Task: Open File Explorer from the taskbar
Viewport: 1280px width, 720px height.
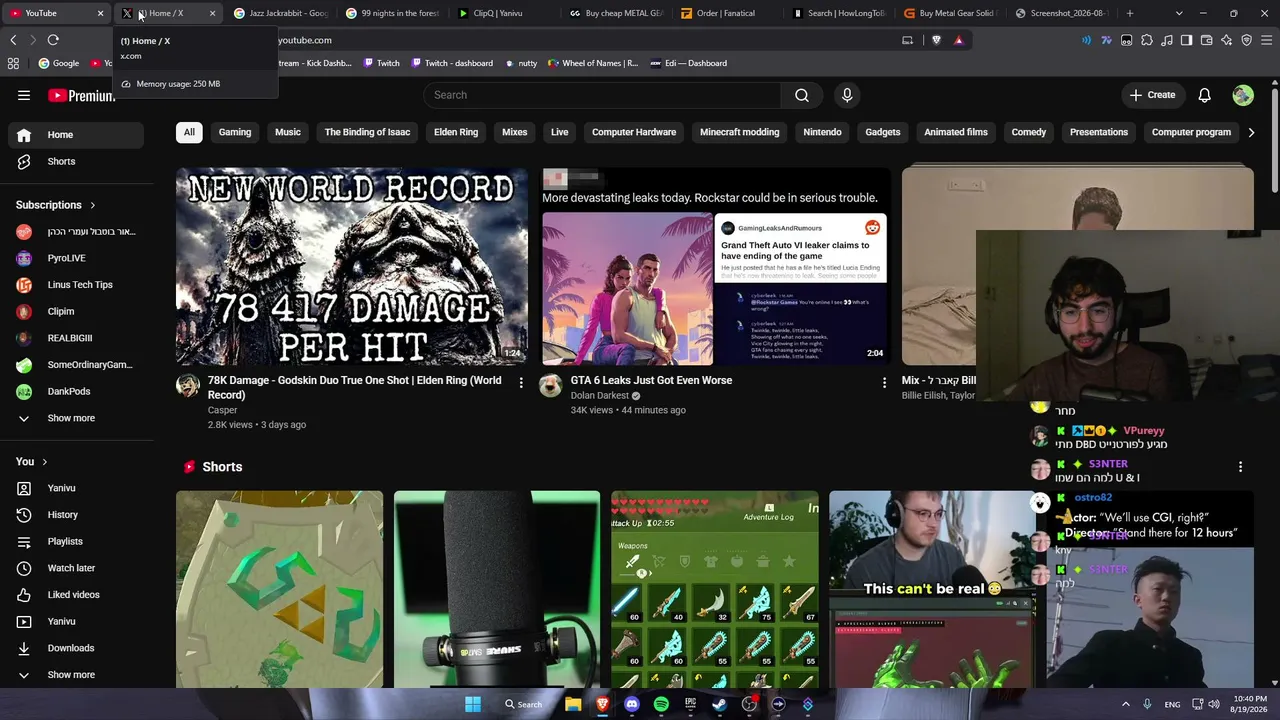Action: 573,704
